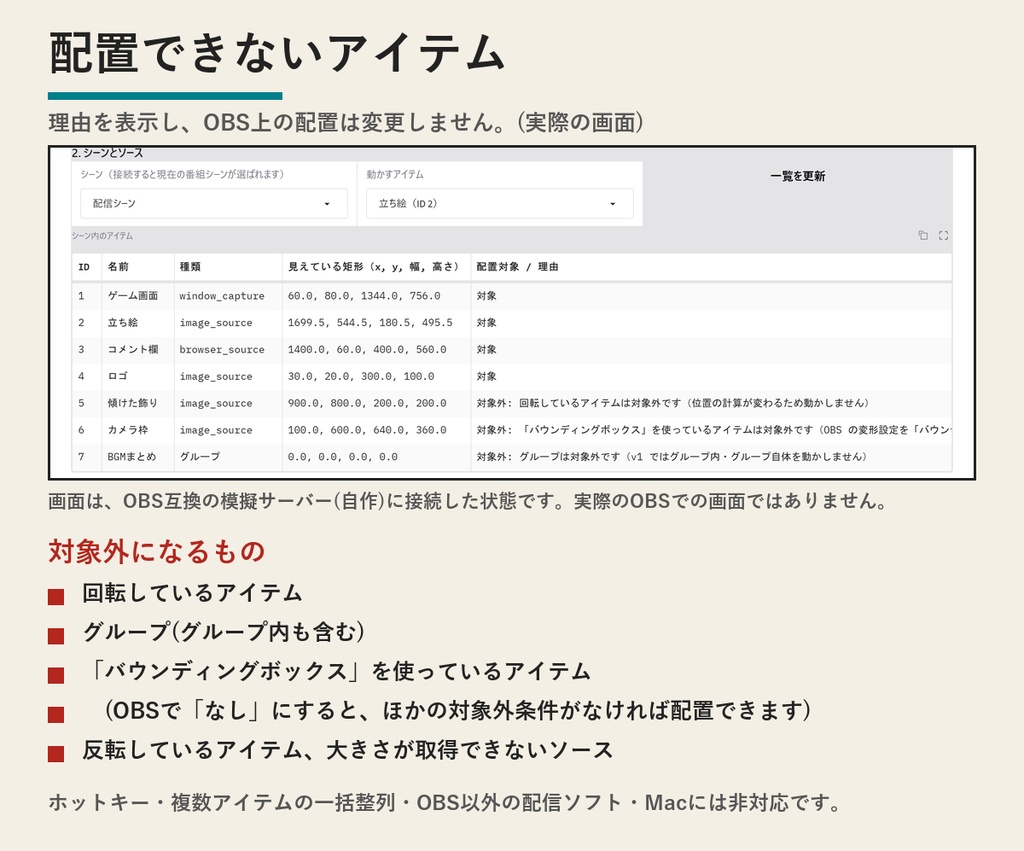Click rectangle value 900.0, 800.0, 200.0, 200.0
The width and height of the screenshot is (1024, 851).
click(376, 403)
